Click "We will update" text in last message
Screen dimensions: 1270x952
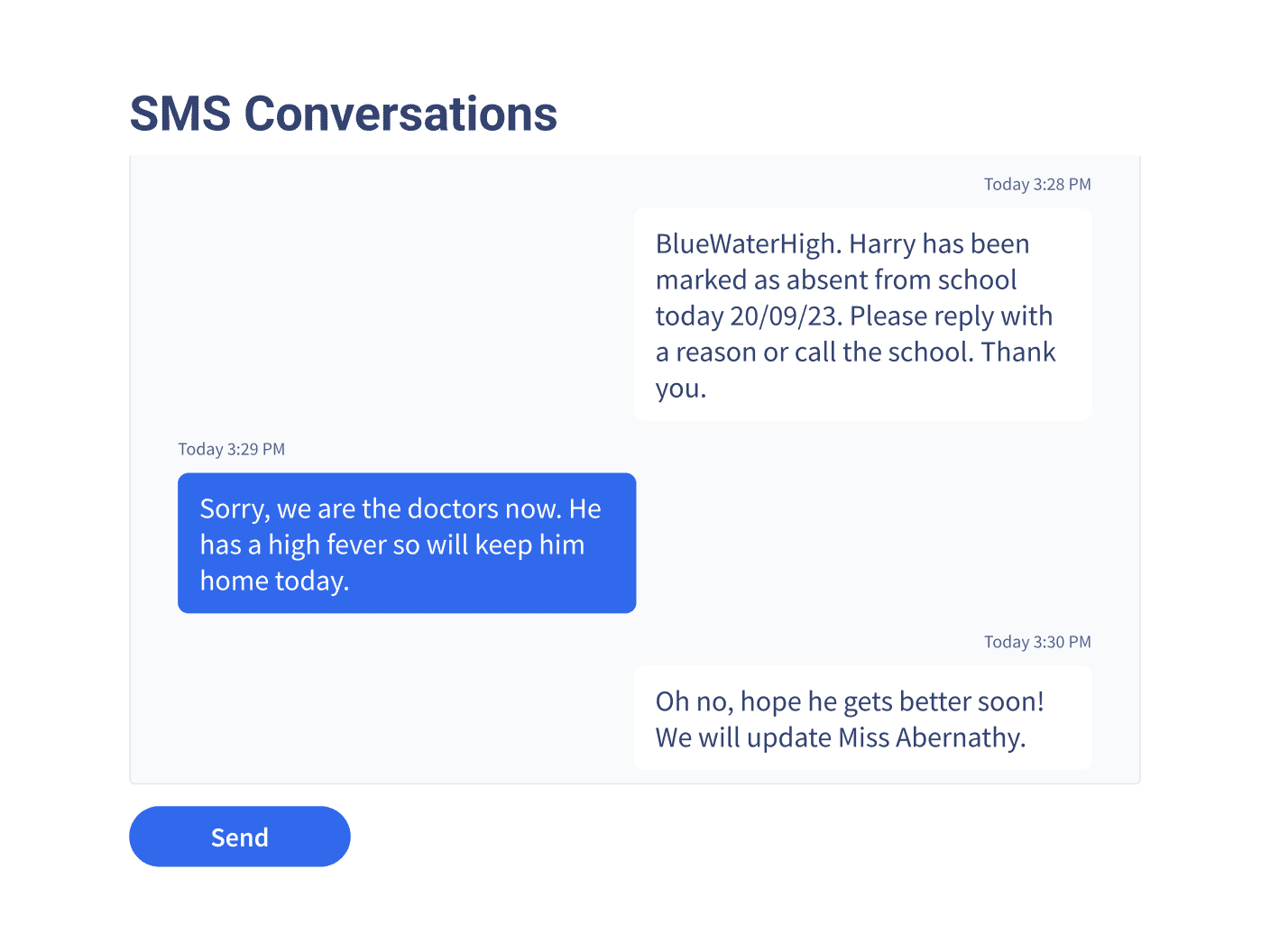743,738
